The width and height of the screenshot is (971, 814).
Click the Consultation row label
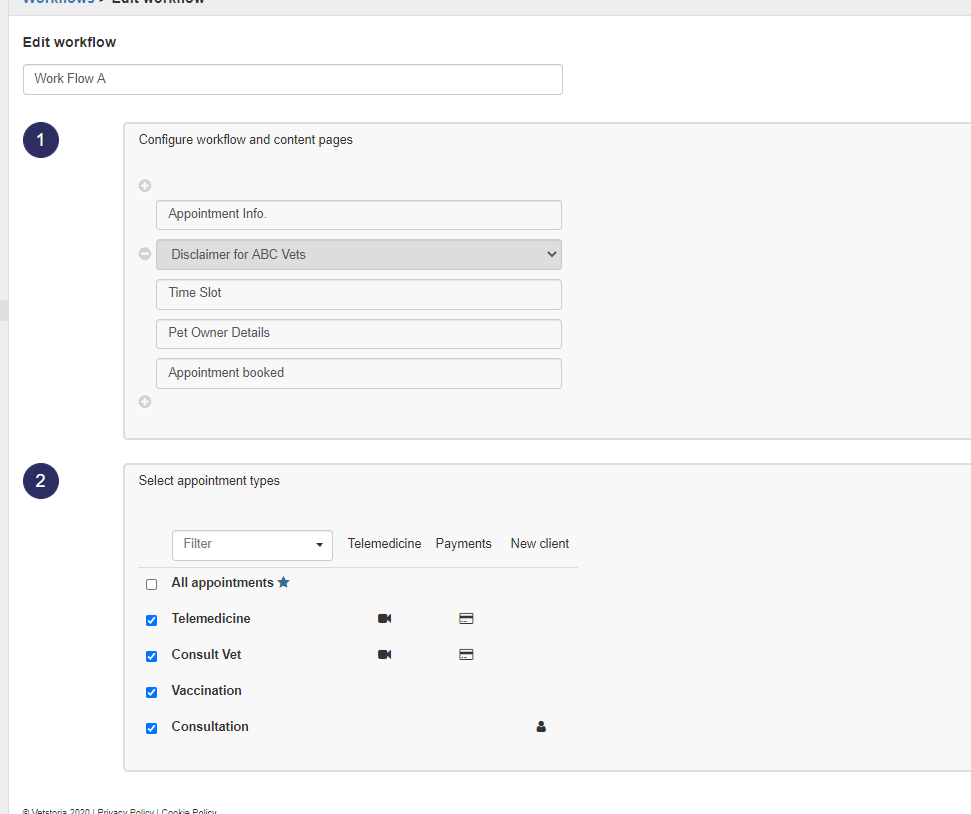pos(210,726)
